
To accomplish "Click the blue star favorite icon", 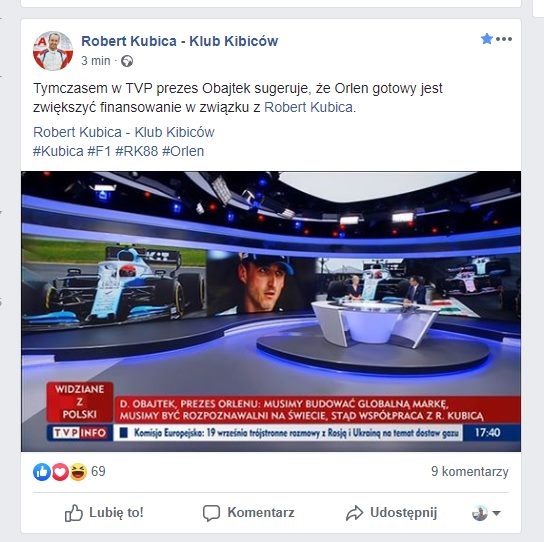I will pos(487,39).
